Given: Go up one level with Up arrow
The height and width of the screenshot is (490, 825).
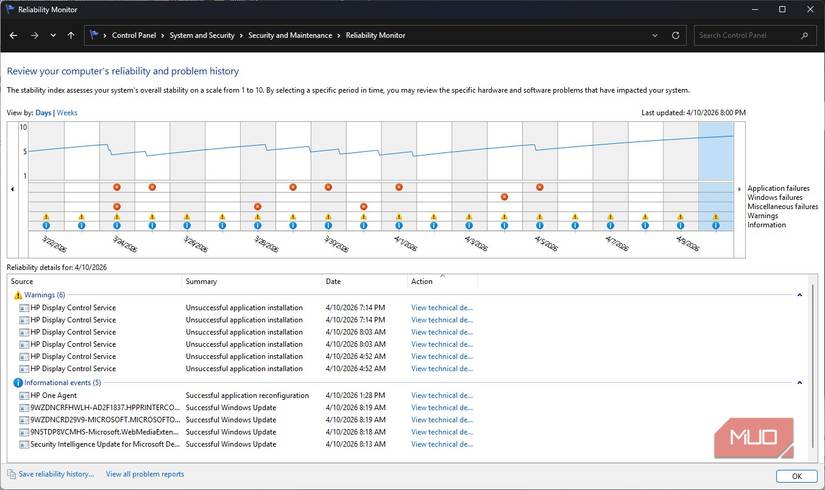Looking at the screenshot, I should [x=71, y=35].
